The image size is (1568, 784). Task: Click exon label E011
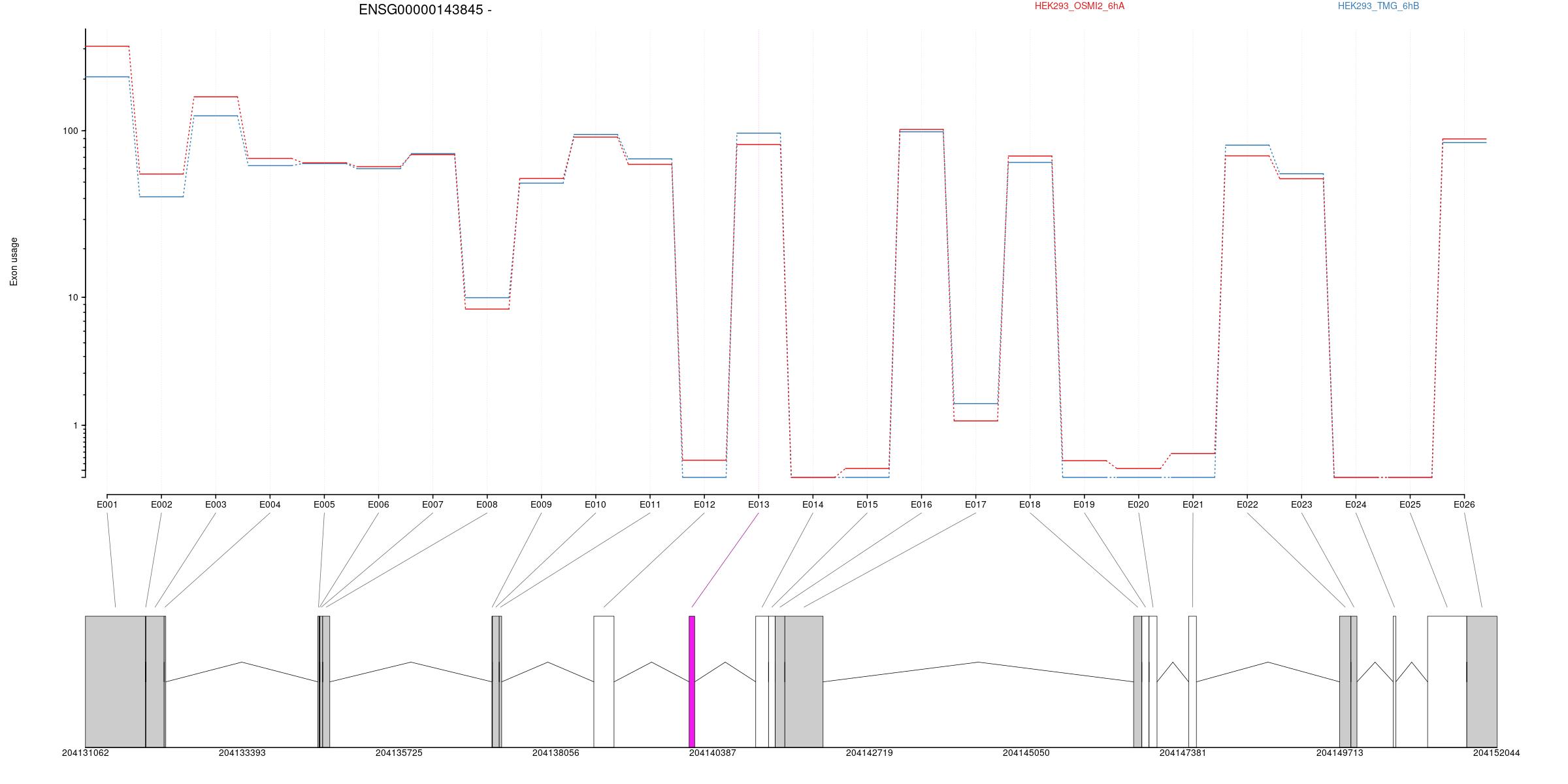[x=650, y=504]
